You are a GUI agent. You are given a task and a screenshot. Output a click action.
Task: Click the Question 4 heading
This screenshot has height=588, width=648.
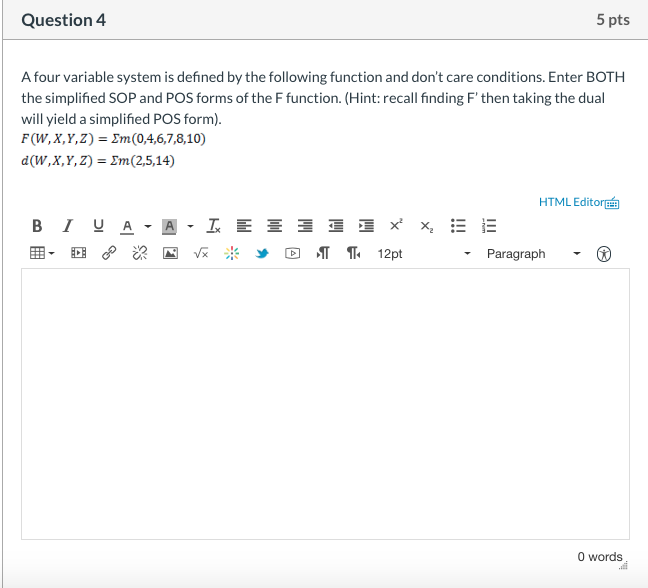64,20
